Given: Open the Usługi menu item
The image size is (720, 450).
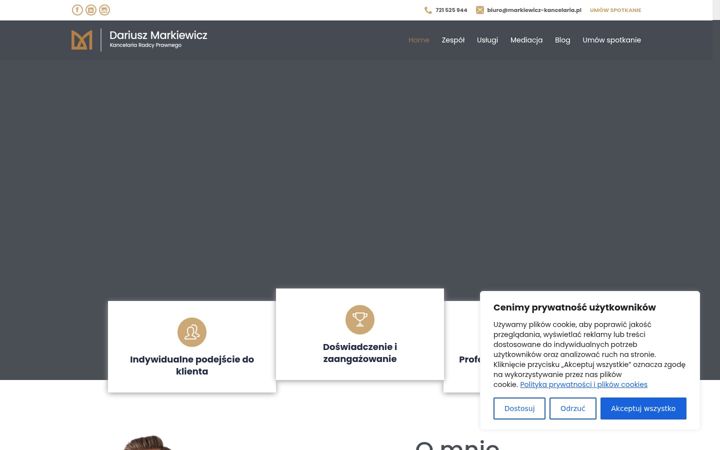Looking at the screenshot, I should click(x=487, y=40).
